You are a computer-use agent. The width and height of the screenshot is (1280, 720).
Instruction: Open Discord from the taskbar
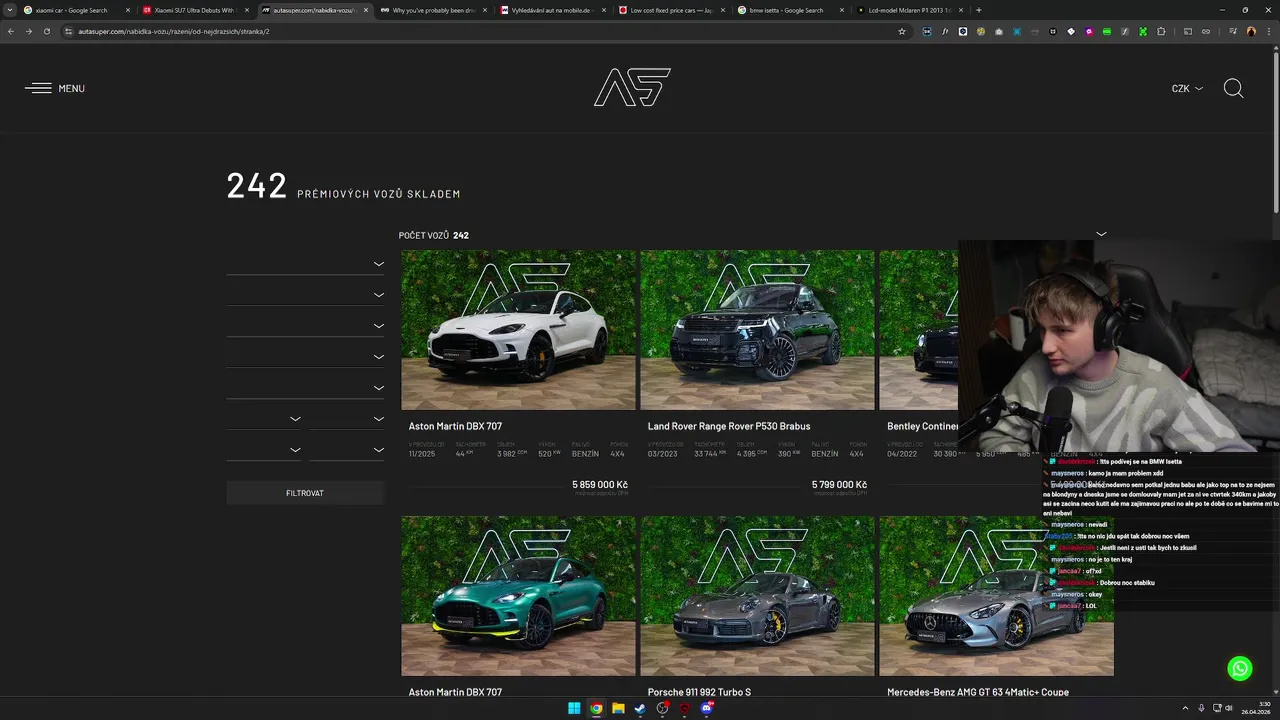point(707,708)
